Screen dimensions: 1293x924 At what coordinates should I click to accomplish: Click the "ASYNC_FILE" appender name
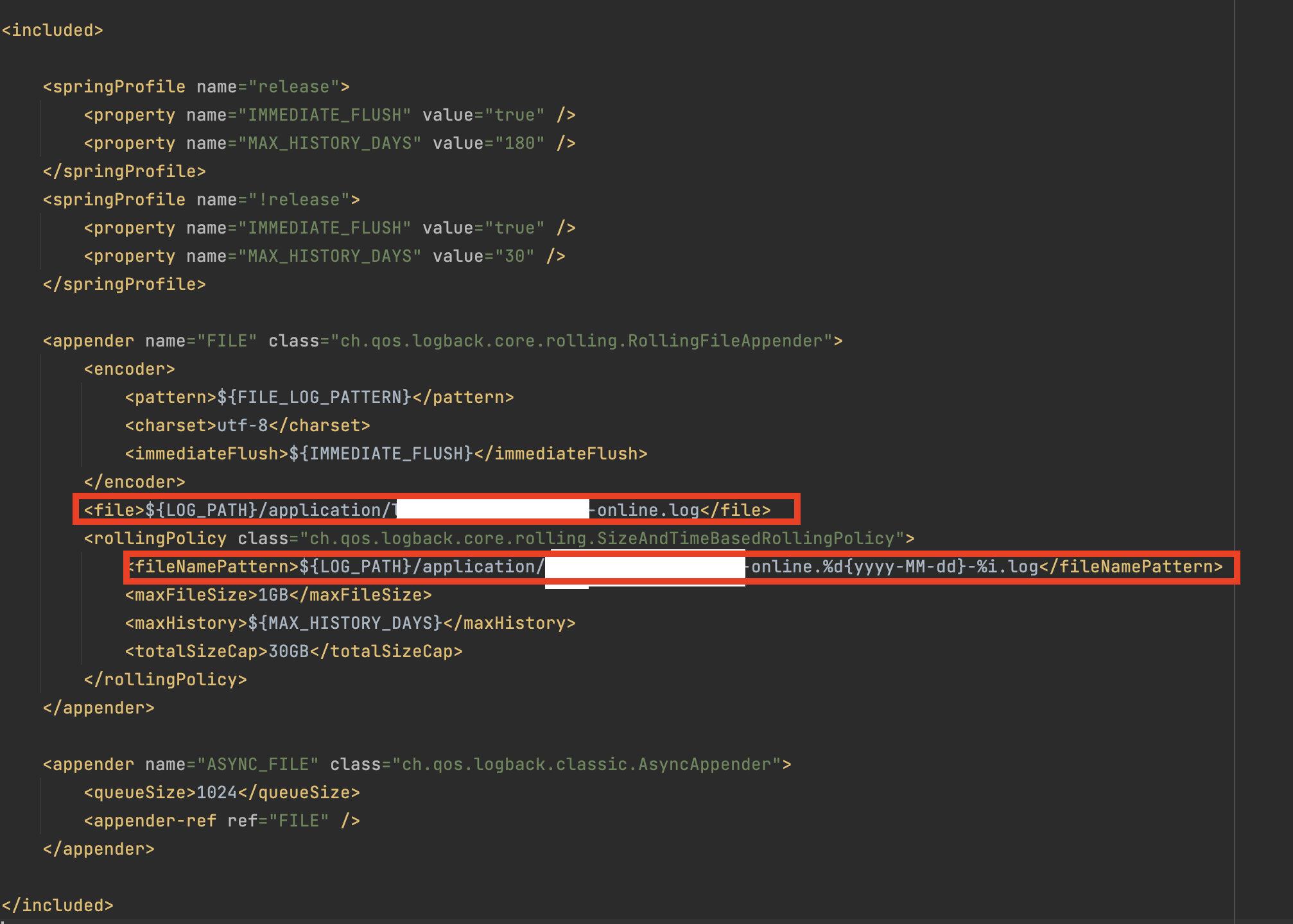[257, 764]
